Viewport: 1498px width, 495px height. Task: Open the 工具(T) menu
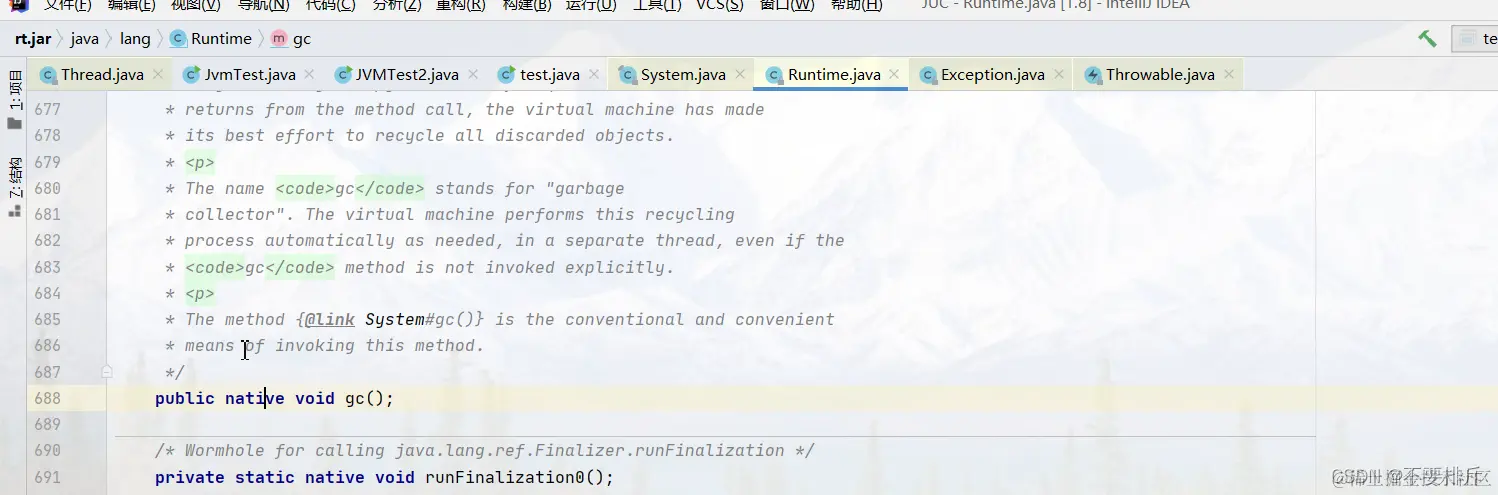point(657,5)
